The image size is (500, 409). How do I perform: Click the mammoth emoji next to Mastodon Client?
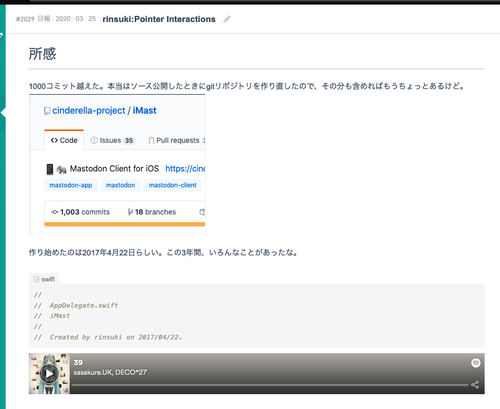pyautogui.click(x=61, y=170)
